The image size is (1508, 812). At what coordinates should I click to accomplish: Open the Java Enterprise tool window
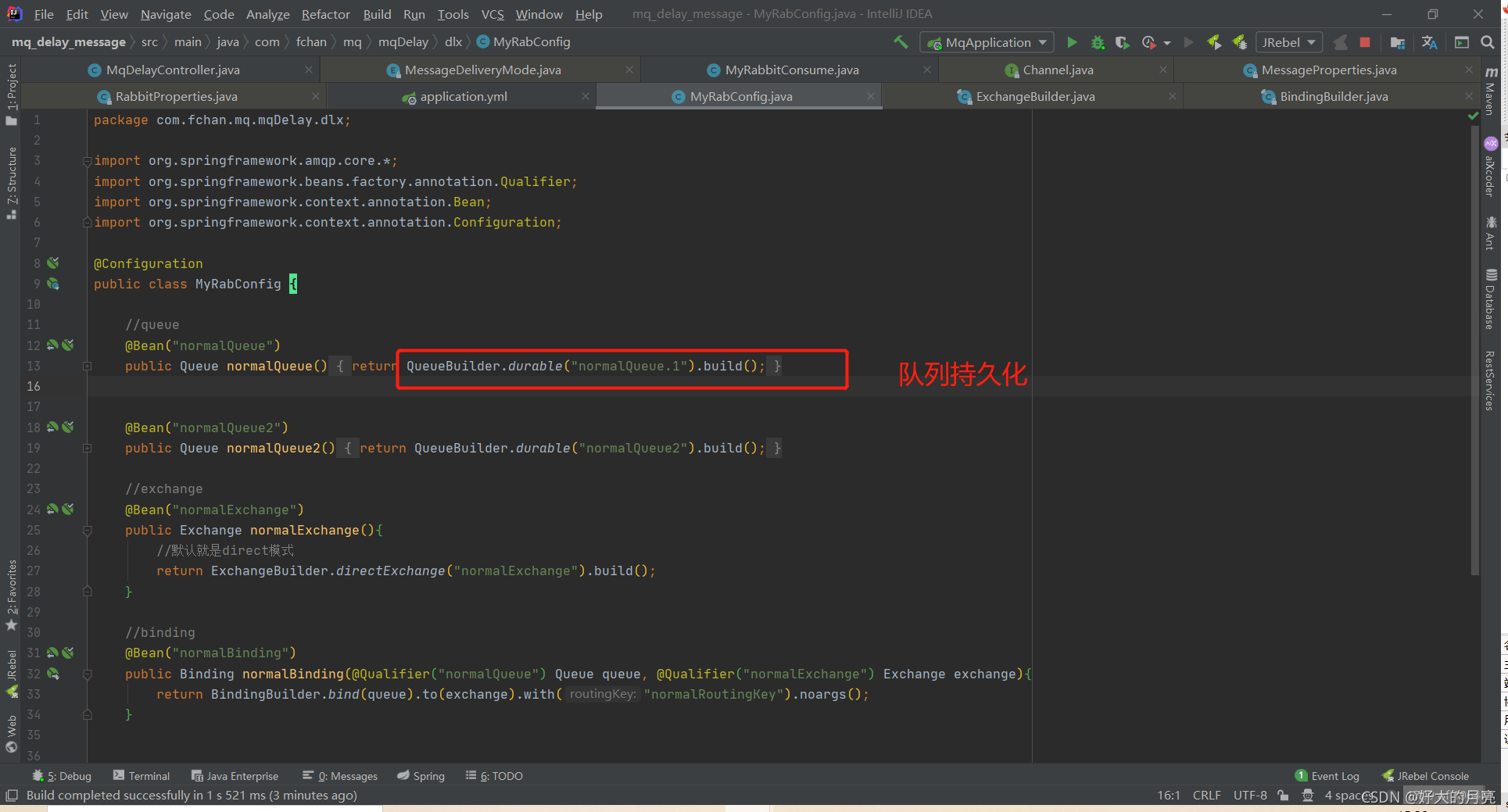235,776
